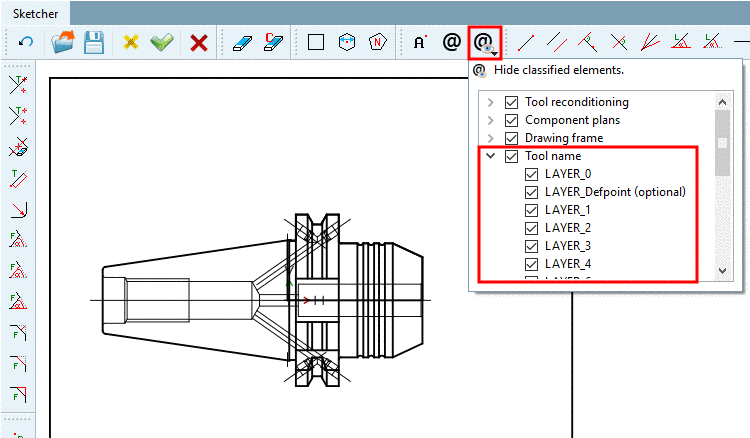Select the red angle bisector lines tool
This screenshot has height=438, width=750.
coord(650,42)
